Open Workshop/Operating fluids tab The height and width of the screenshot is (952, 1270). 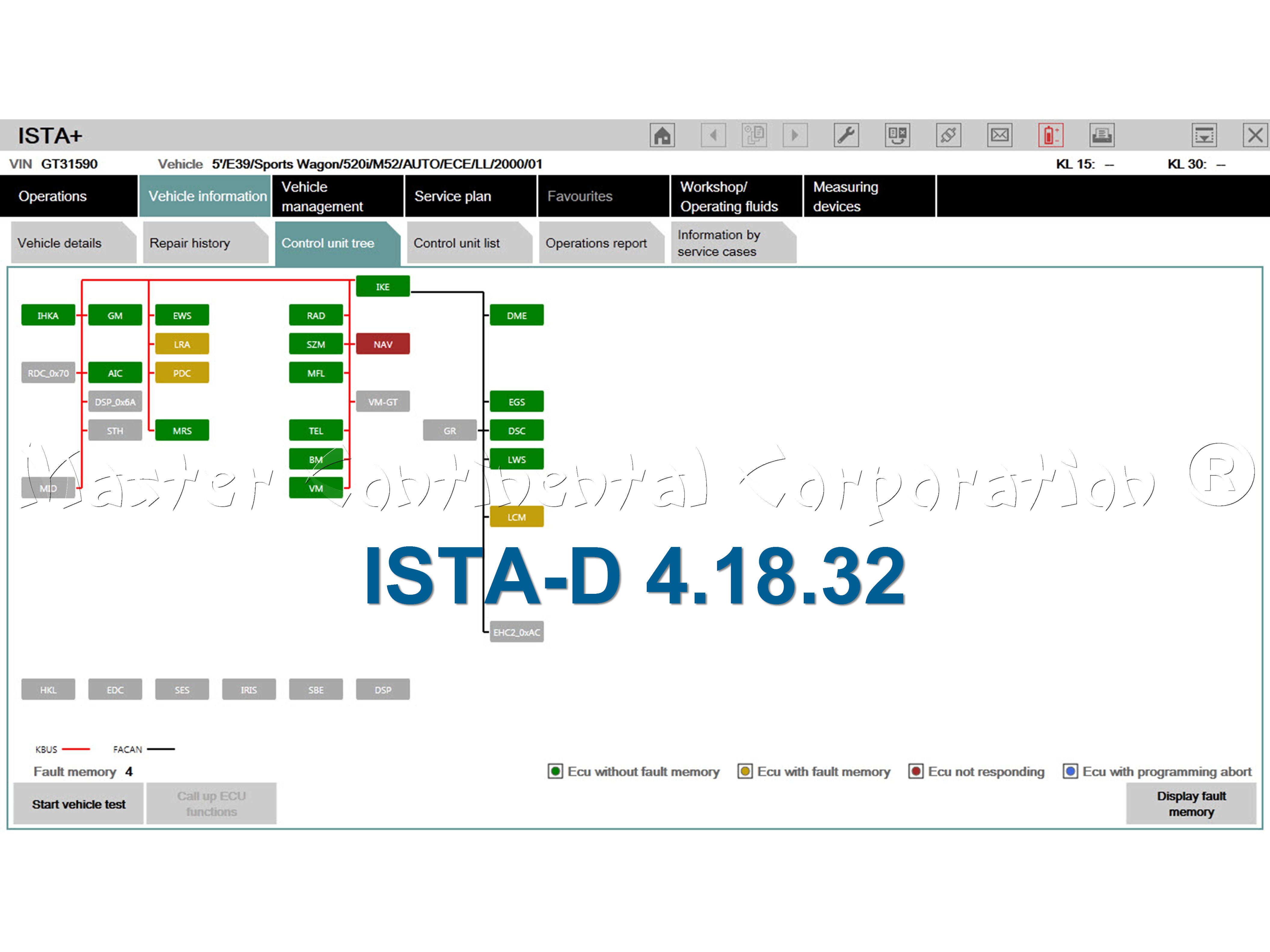click(736, 196)
